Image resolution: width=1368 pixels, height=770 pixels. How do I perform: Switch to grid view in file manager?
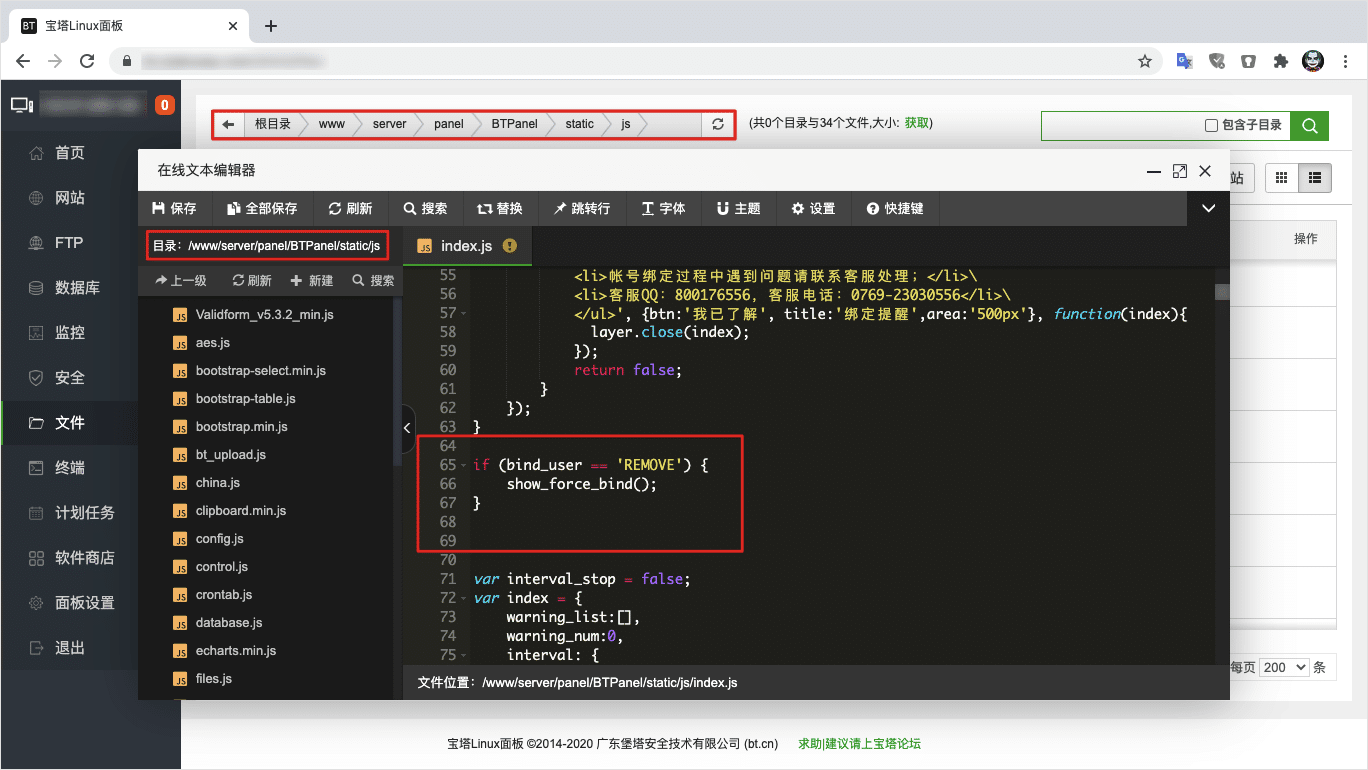[1281, 179]
